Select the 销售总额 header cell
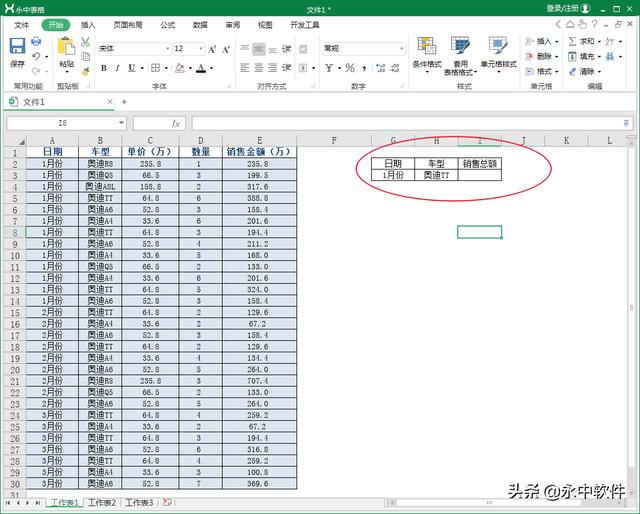Screen dimensions: 640x514 coord(480,164)
